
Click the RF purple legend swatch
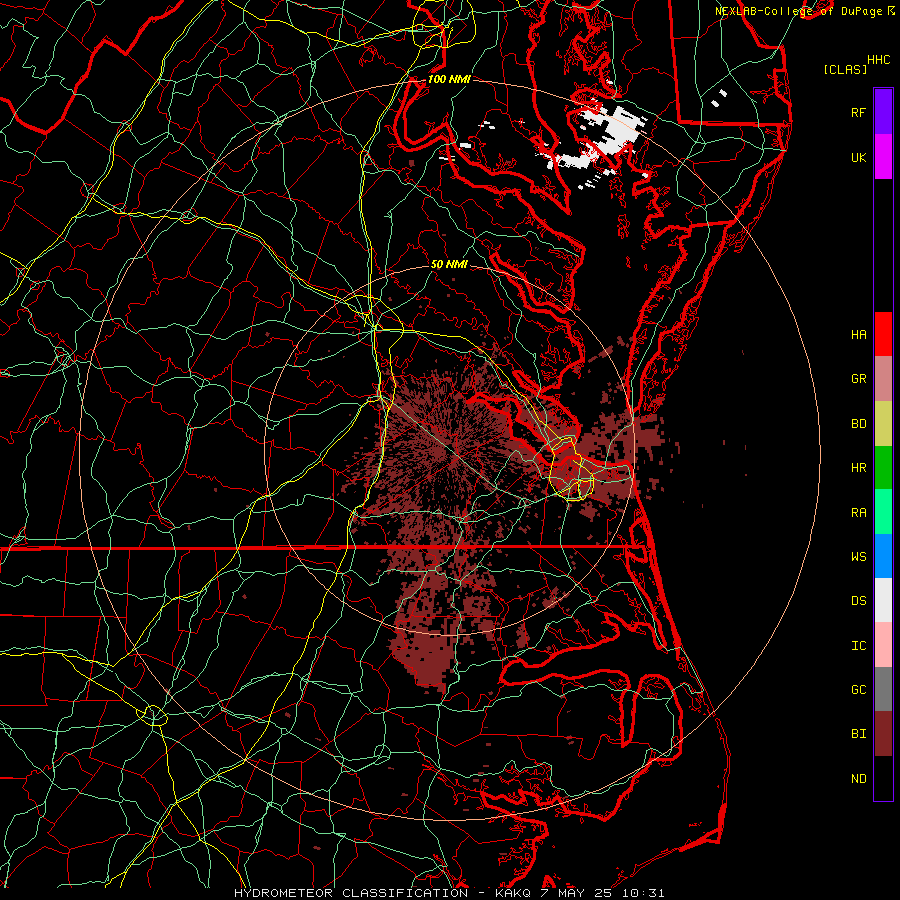coord(883,112)
